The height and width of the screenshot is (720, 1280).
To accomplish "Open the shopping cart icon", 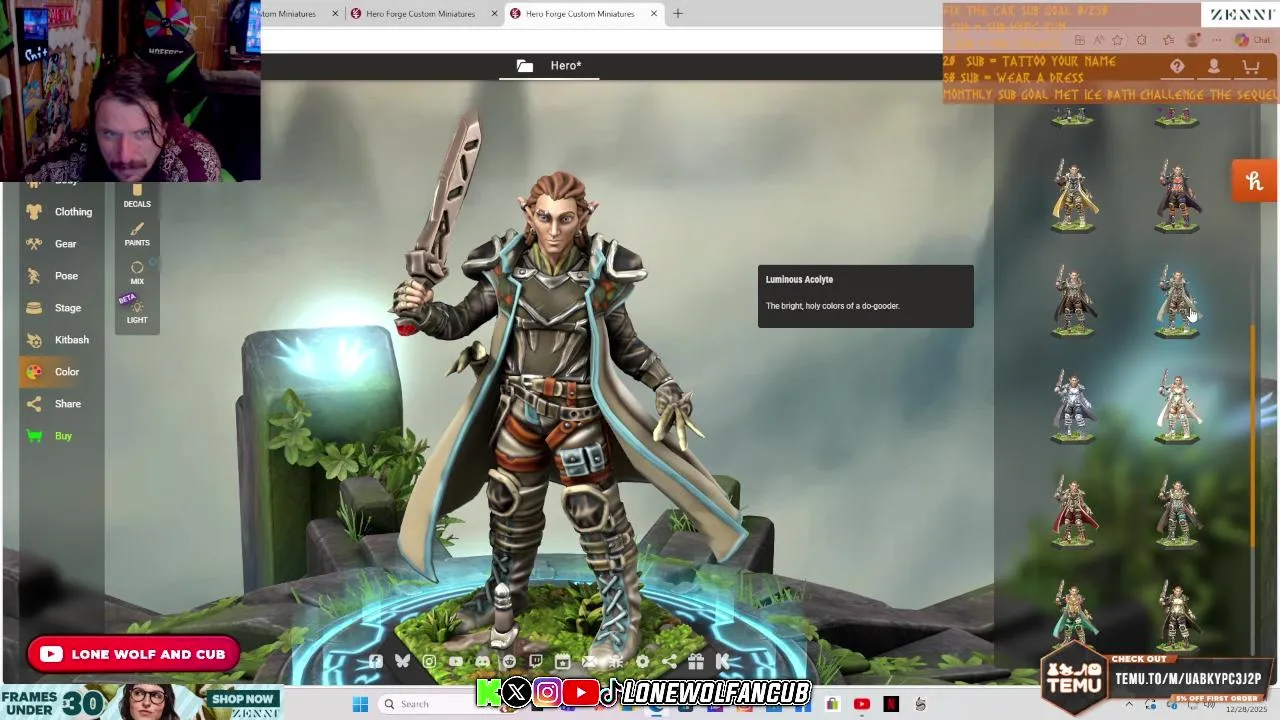I will pos(1250,66).
